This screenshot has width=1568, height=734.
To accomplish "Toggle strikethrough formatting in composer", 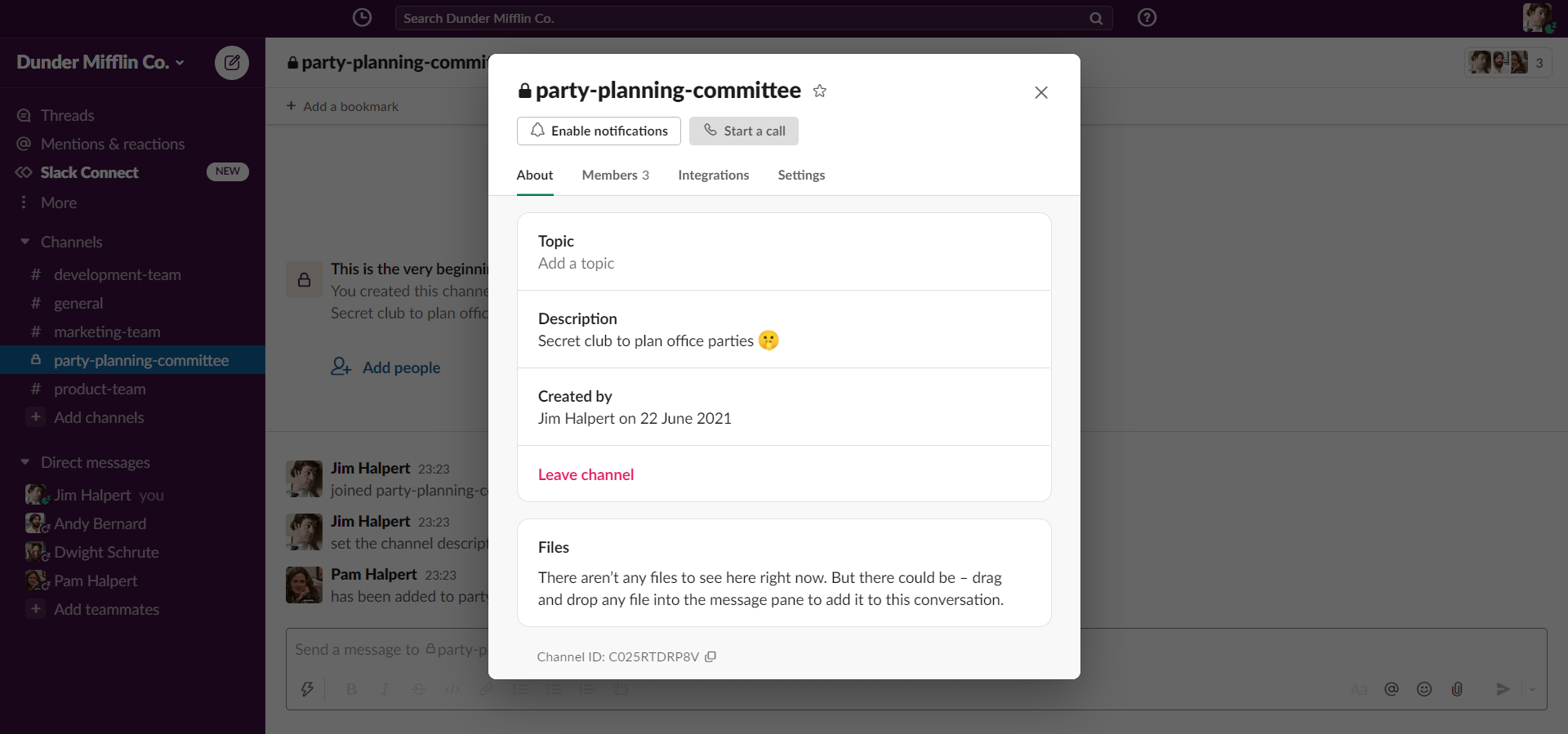I will coord(418,689).
